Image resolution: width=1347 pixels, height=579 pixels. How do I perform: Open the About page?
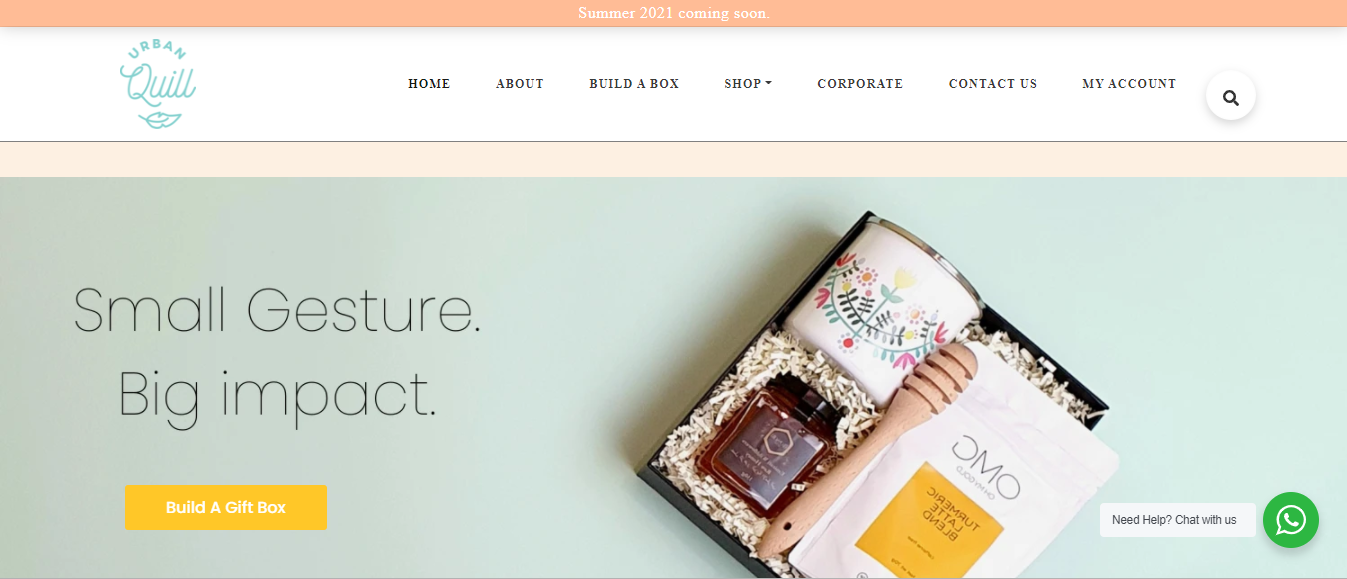point(520,84)
